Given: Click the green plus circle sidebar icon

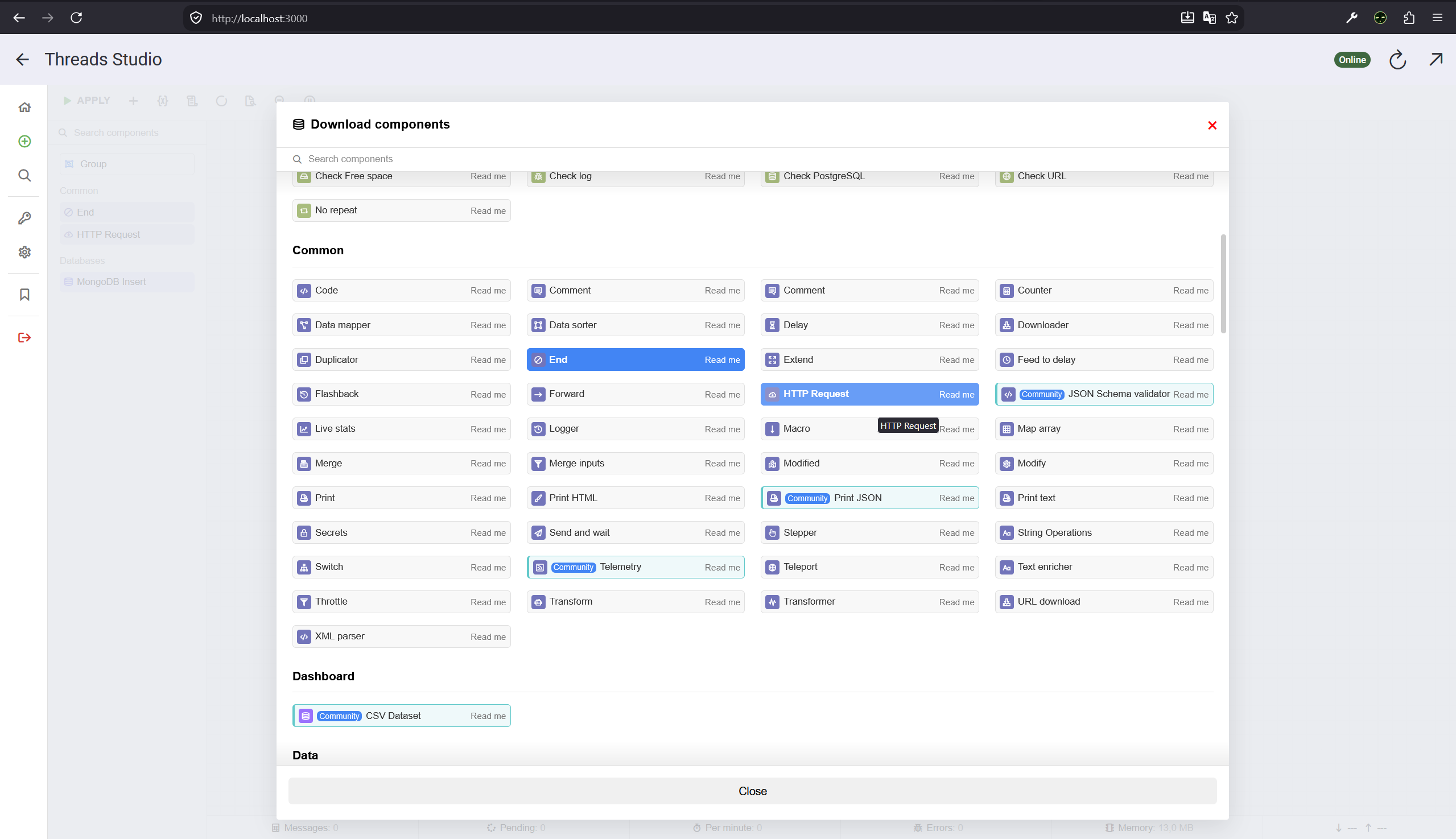Looking at the screenshot, I should point(24,141).
